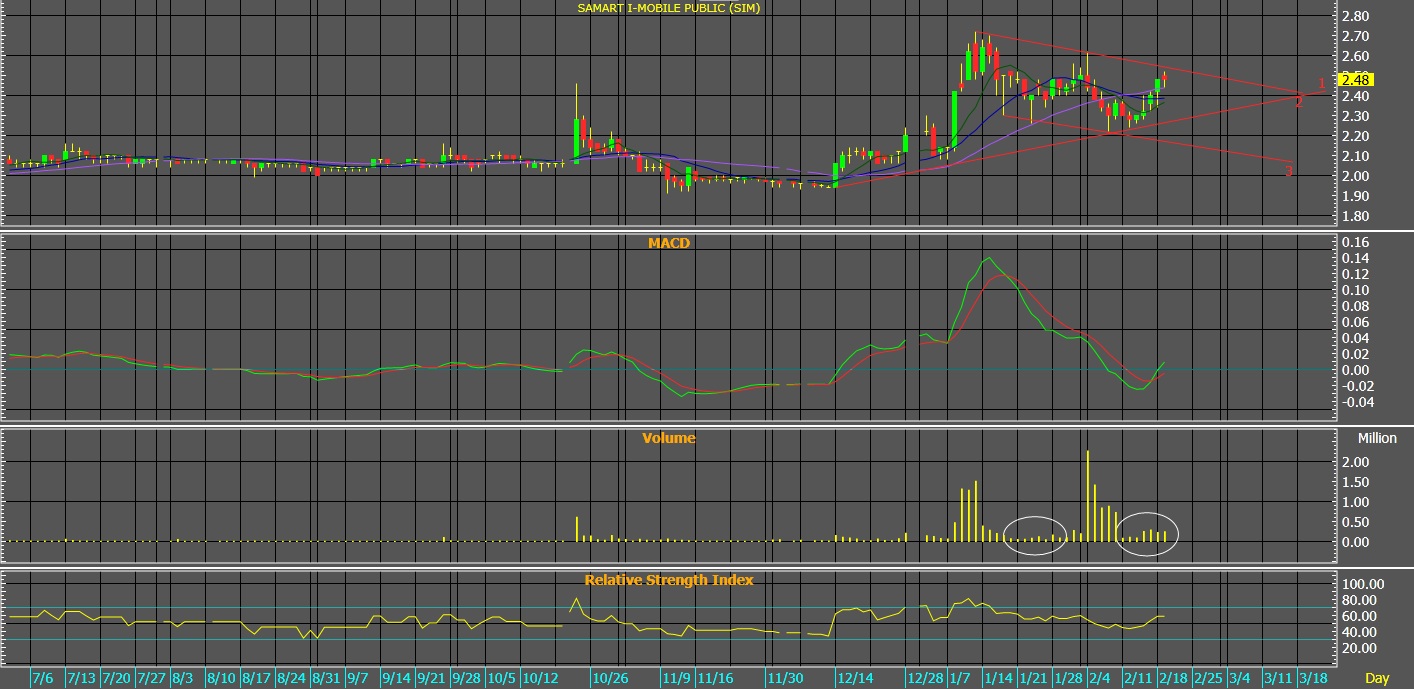Click the 2/4 date label
Screen dimensions: 1414x689
point(1100,679)
